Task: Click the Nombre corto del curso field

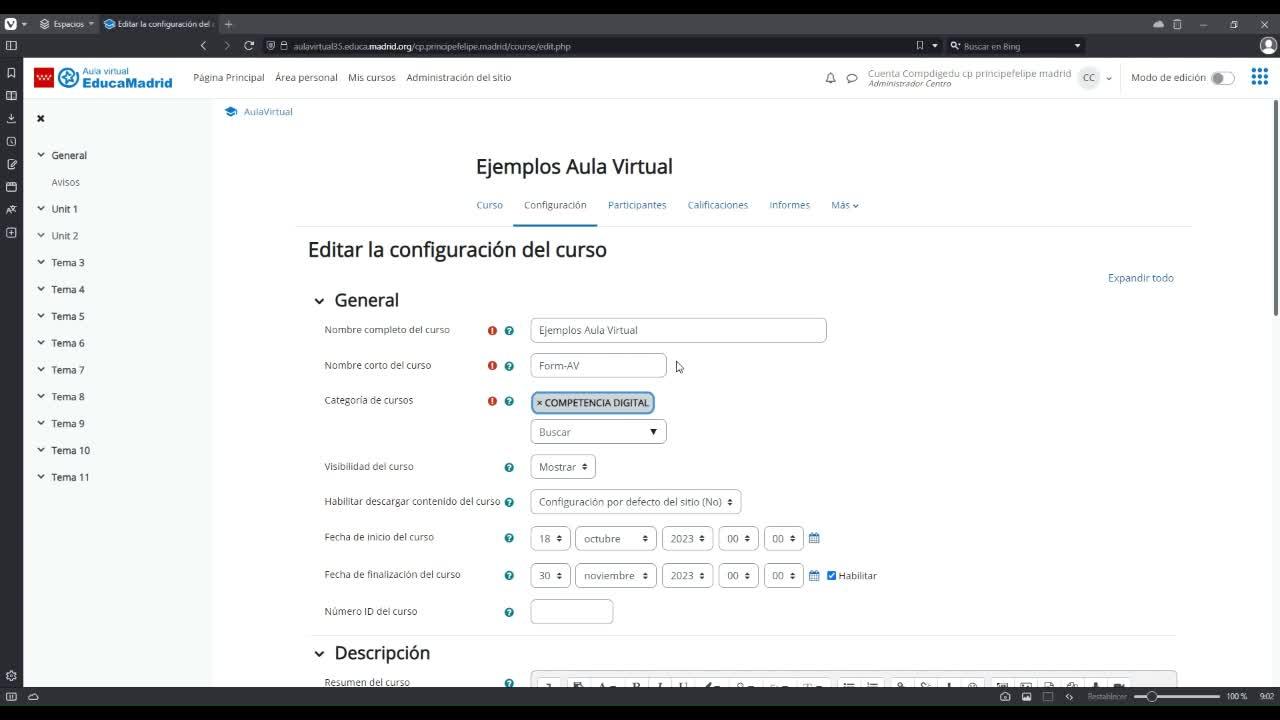Action: tap(598, 366)
